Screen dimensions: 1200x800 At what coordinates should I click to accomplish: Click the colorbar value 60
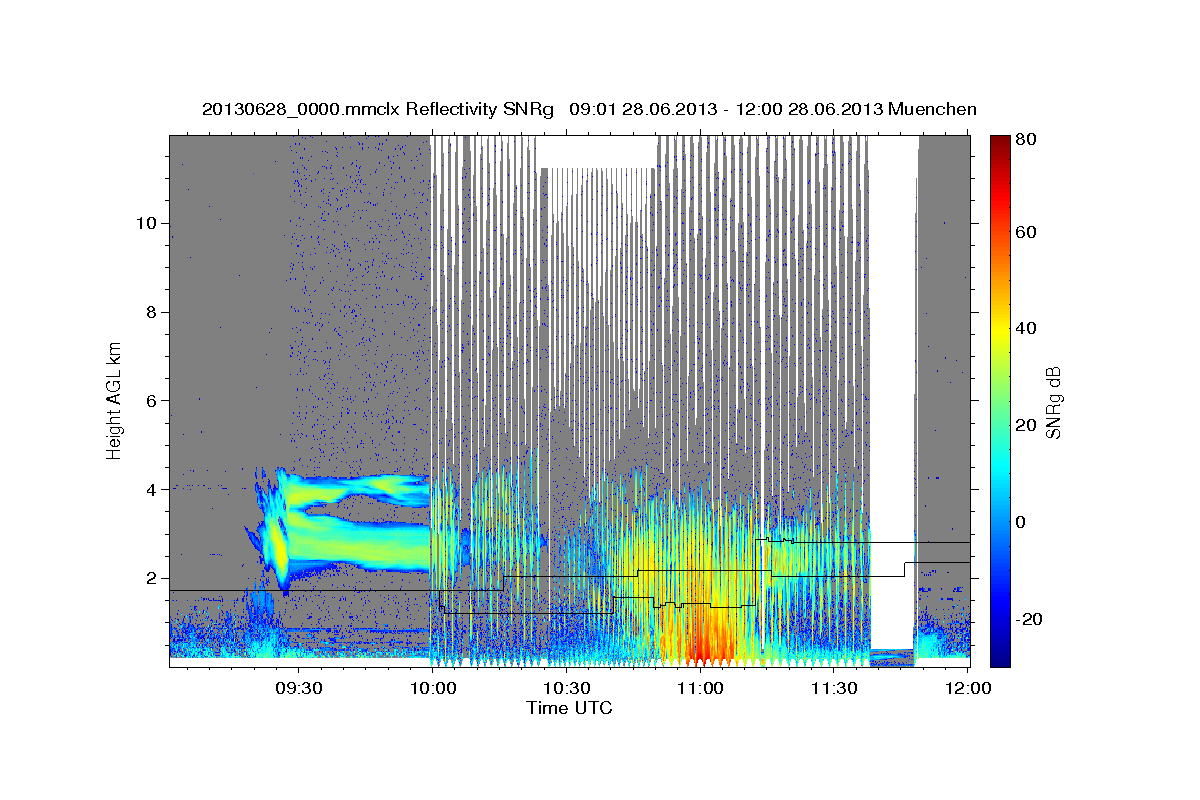[1025, 232]
